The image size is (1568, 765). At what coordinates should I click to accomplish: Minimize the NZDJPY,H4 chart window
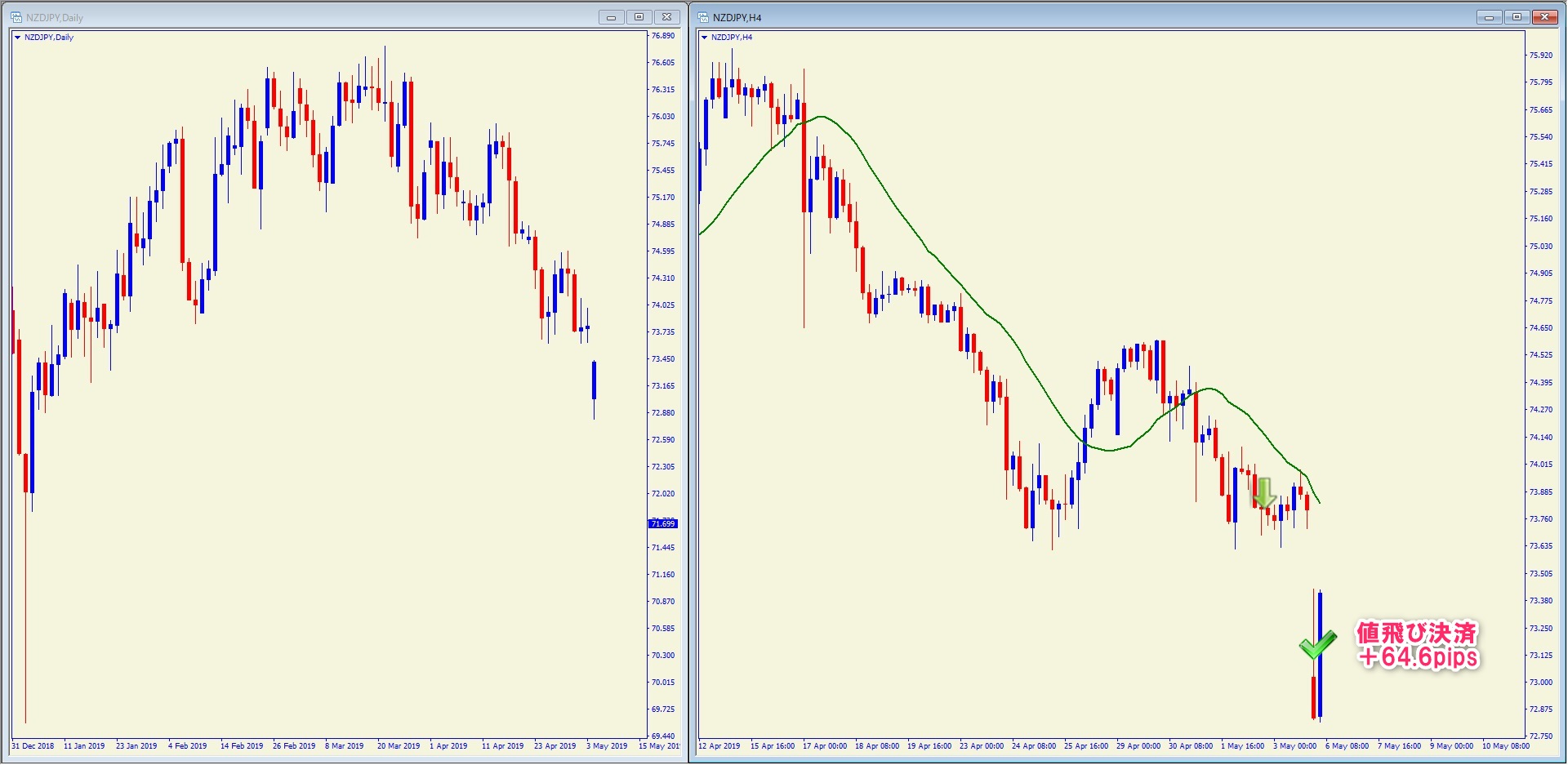point(1489,17)
